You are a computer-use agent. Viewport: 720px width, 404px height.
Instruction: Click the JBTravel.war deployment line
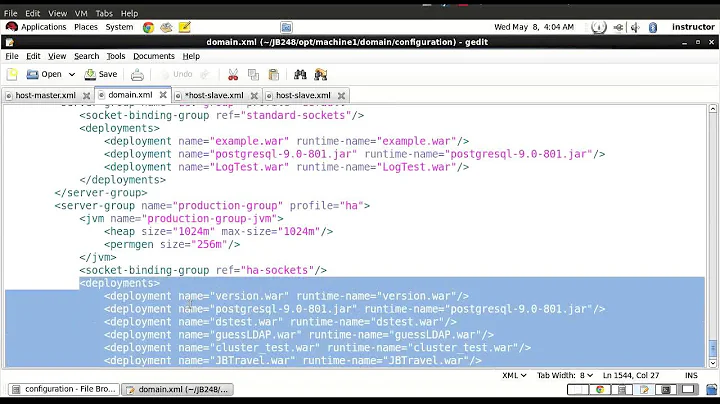tap(293, 361)
